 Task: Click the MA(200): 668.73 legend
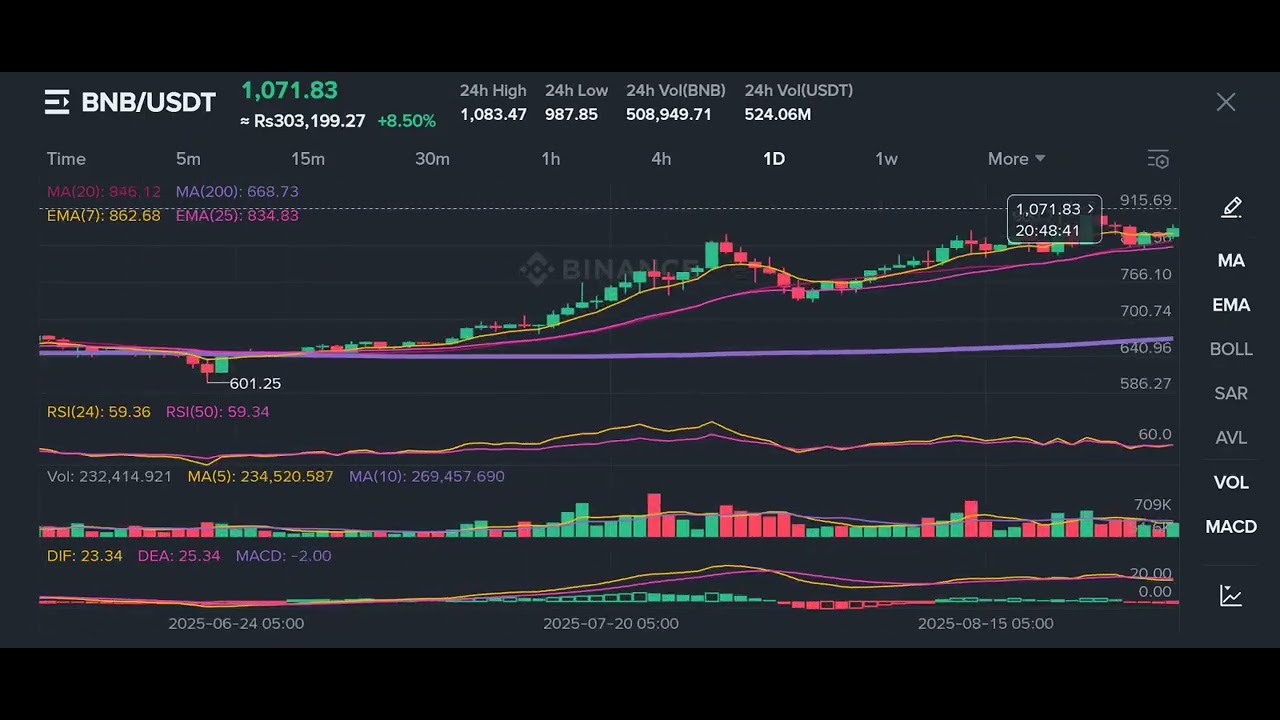point(237,191)
